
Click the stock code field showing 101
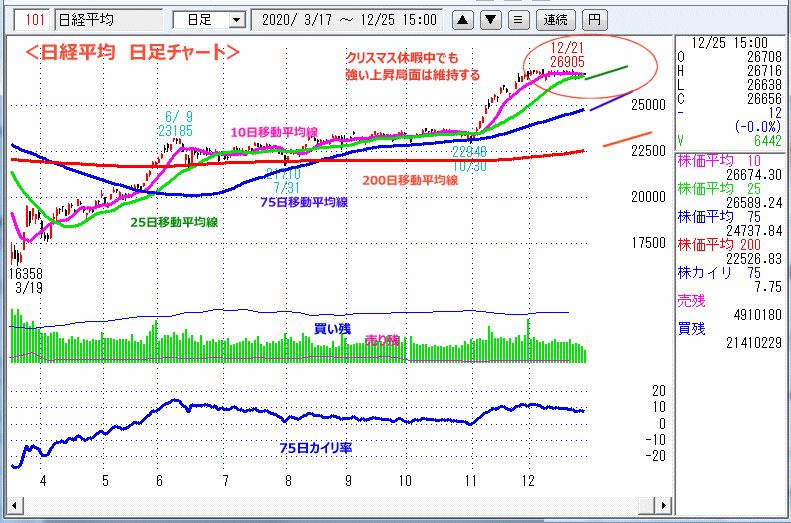click(34, 20)
